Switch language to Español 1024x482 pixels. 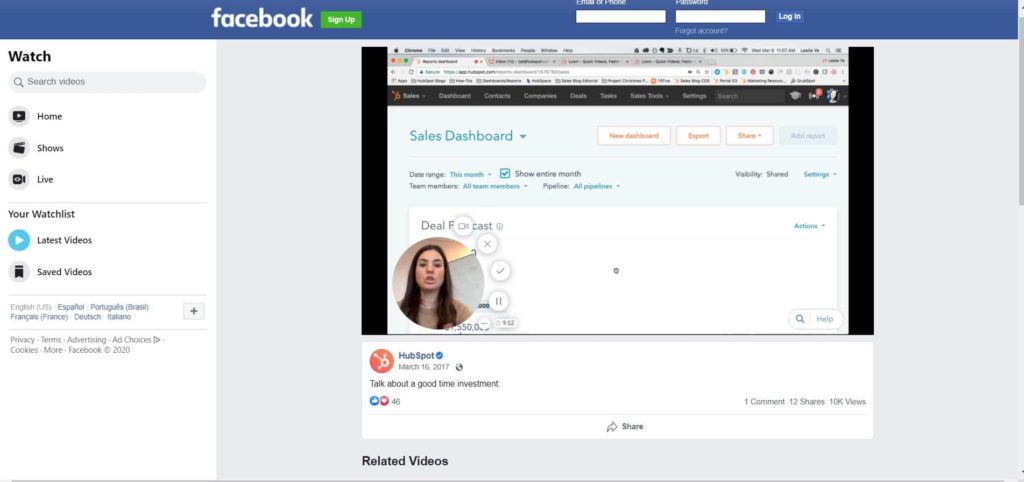click(x=71, y=307)
